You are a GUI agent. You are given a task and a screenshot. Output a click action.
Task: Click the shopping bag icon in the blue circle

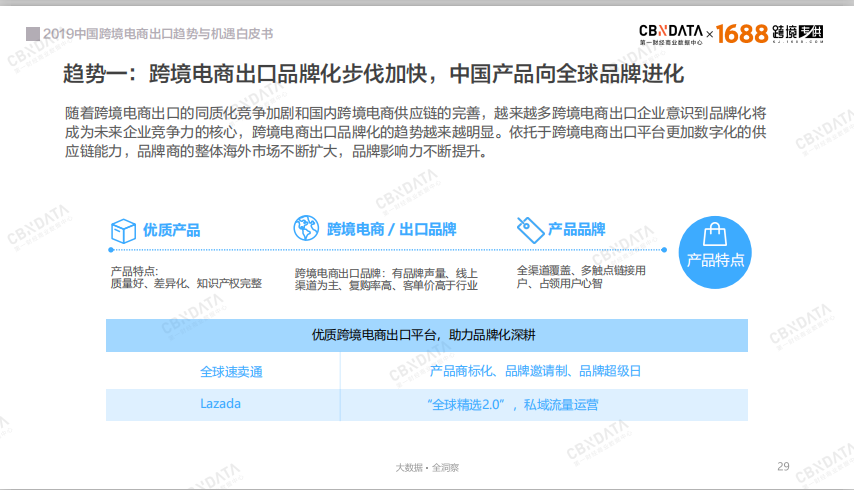point(715,235)
